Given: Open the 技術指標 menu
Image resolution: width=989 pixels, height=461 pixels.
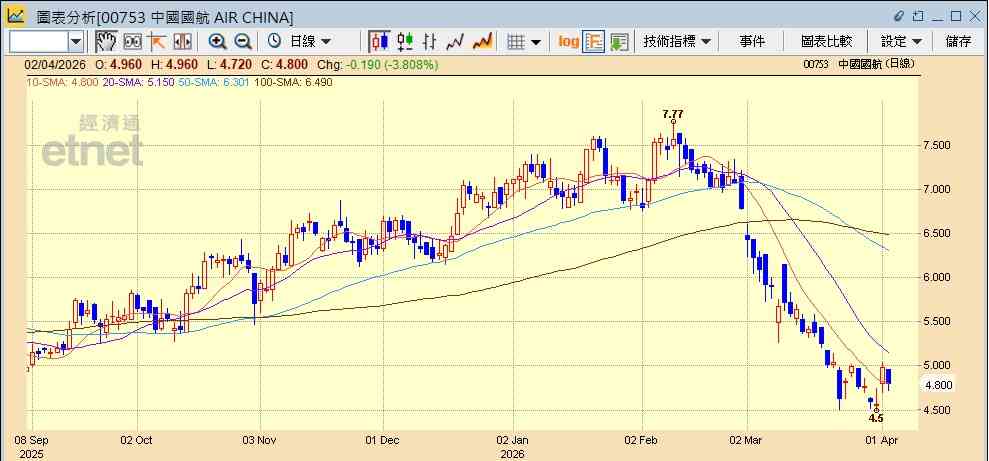Looking at the screenshot, I should pos(677,41).
